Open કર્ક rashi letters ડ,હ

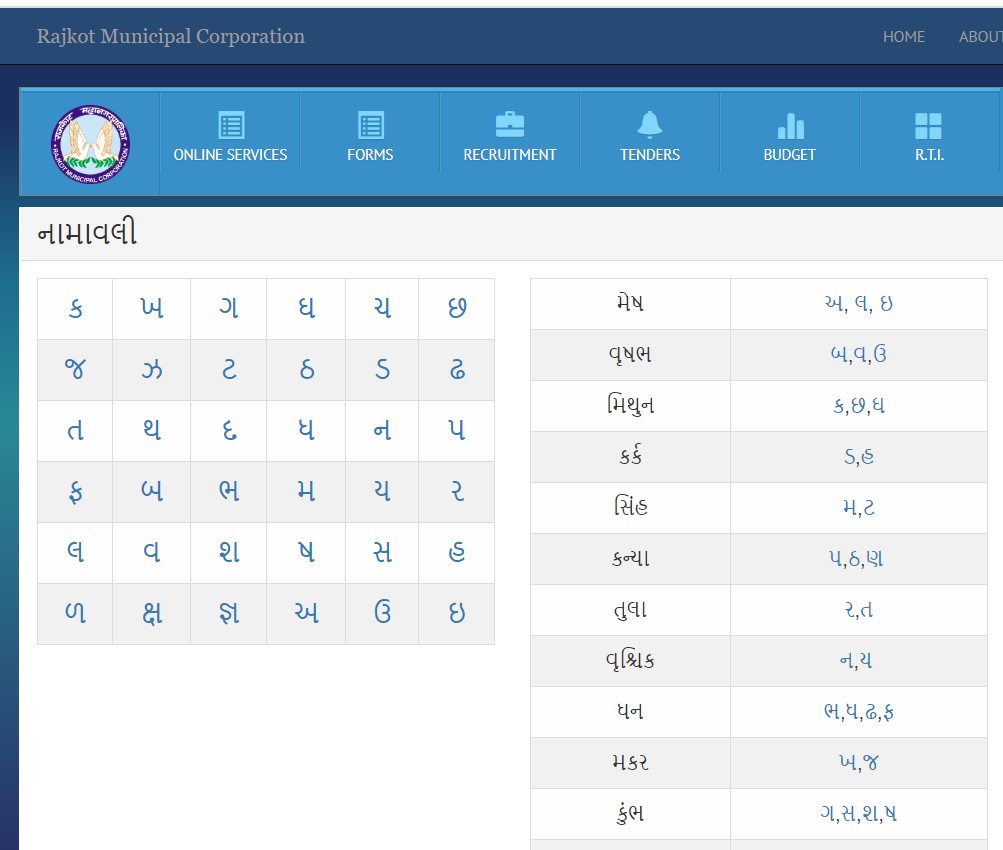[x=858, y=456]
